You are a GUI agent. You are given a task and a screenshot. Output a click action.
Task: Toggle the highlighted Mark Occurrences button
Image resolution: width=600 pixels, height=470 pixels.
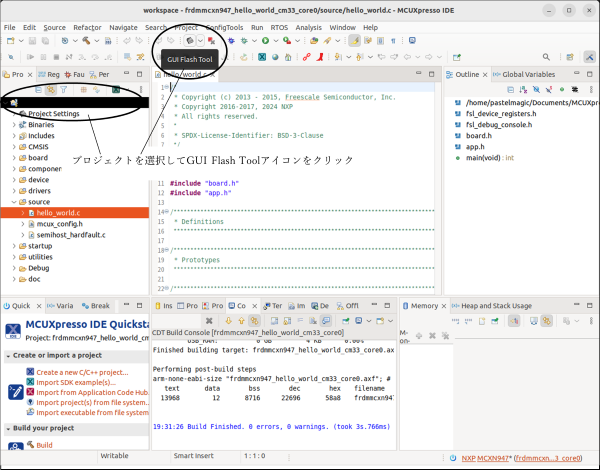click(x=355, y=41)
